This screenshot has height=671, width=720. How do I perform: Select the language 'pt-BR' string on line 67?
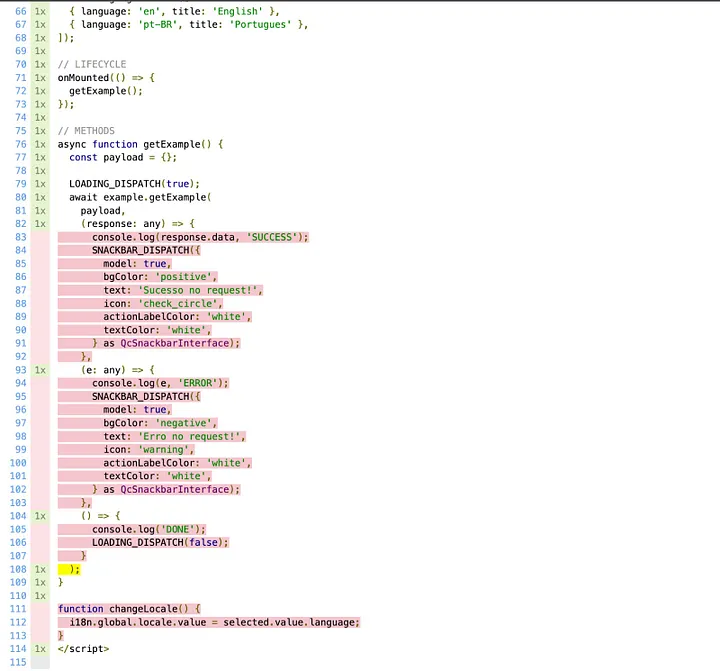point(160,24)
